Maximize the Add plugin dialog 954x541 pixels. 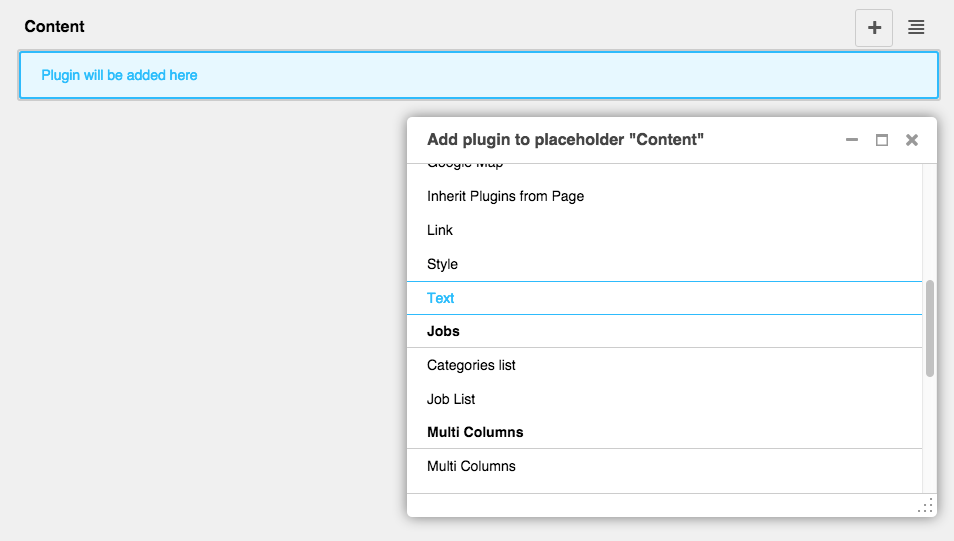[x=882, y=140]
